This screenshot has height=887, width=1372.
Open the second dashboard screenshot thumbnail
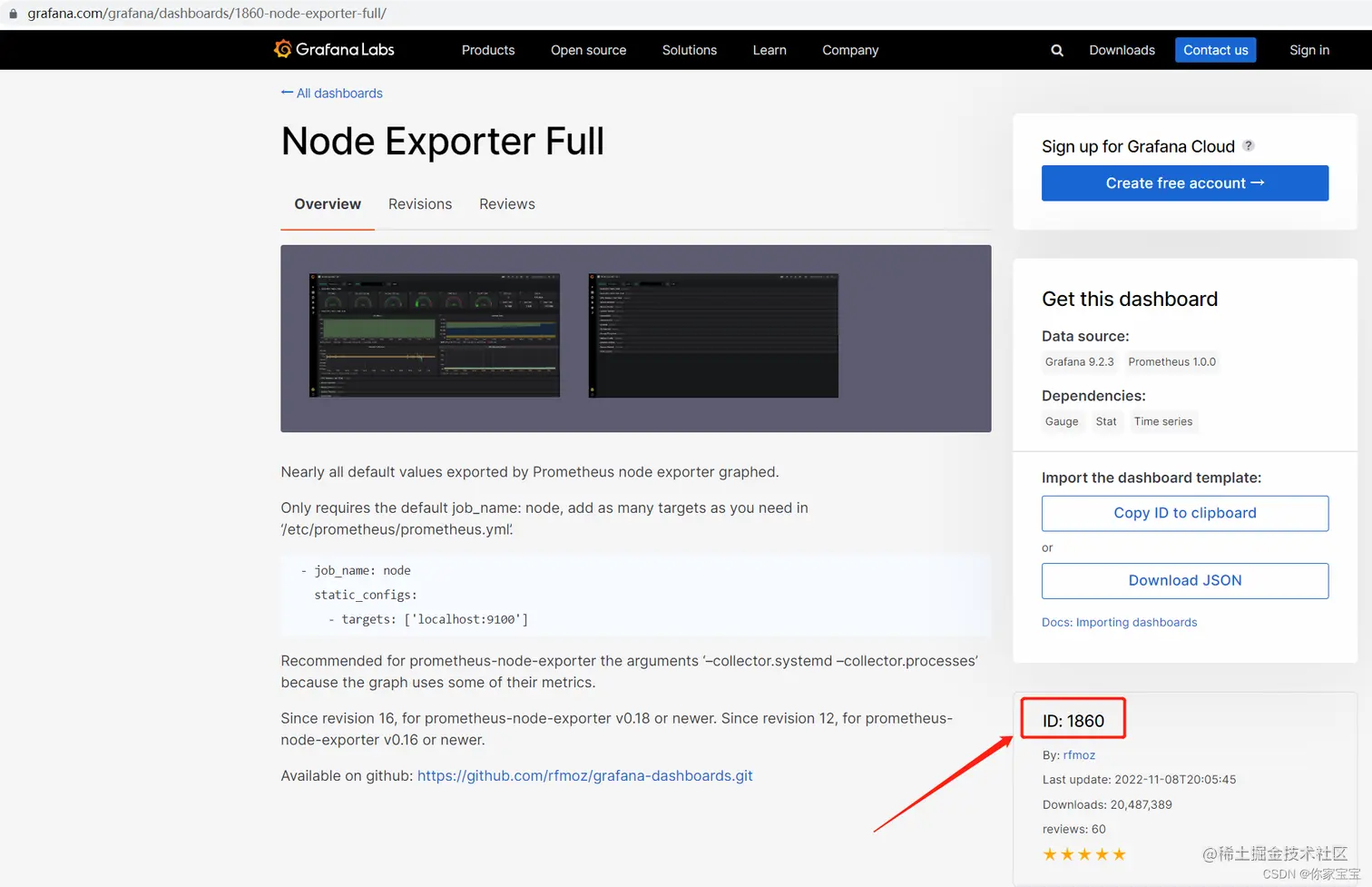coord(713,335)
